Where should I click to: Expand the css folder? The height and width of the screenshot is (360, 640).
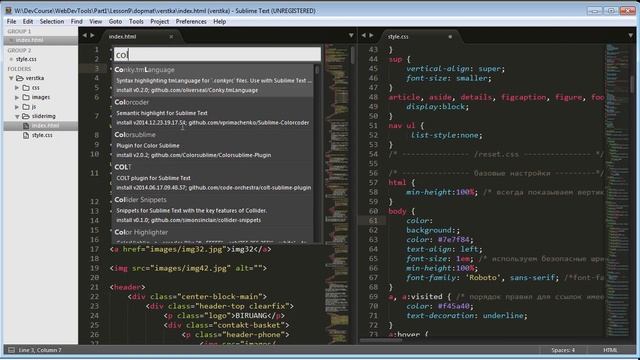point(17,88)
